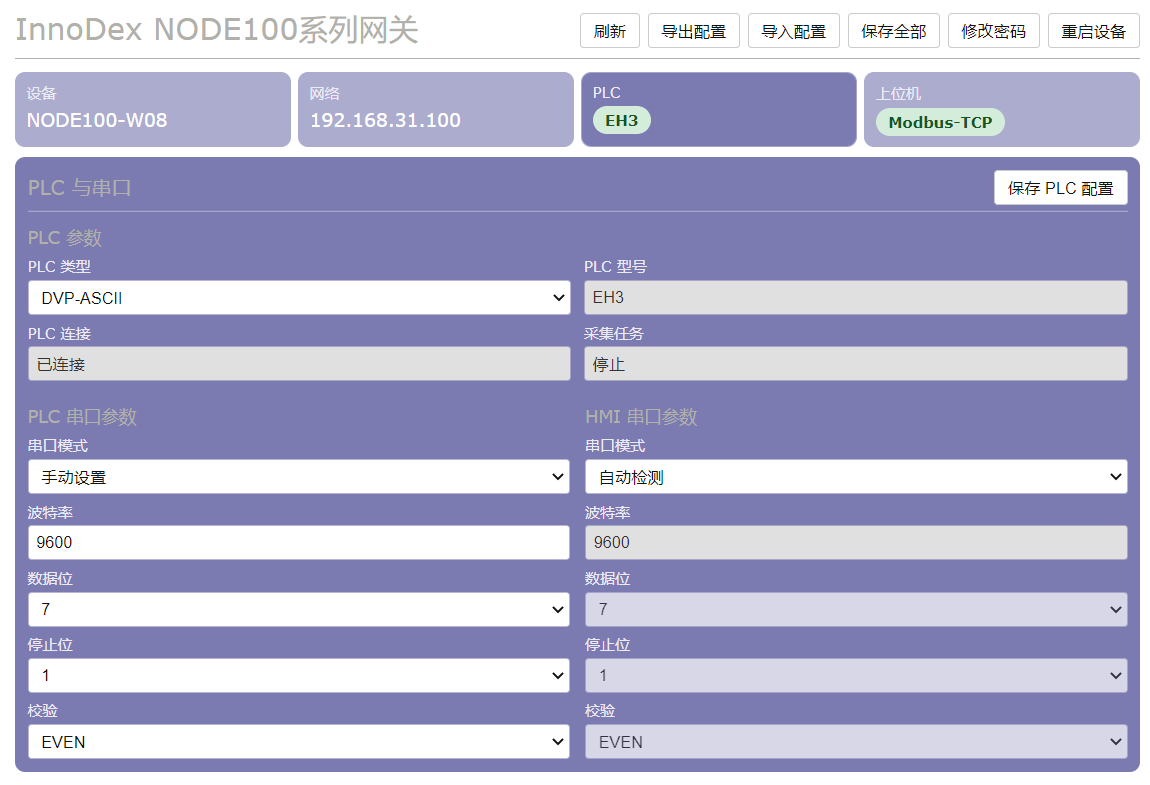Screen dimensions: 1150x785
Task: Click the PLC 型号 EH3 field
Action: tap(856, 297)
